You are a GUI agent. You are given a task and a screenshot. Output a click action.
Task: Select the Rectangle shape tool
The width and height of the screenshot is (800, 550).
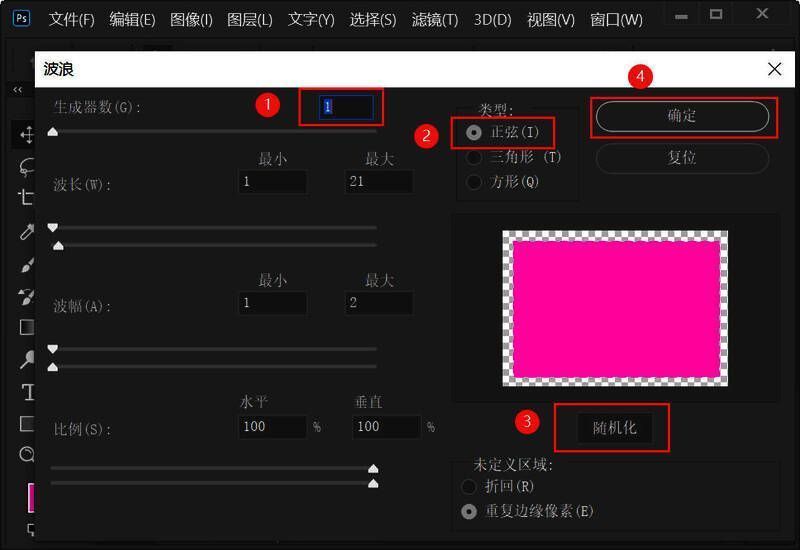point(27,423)
